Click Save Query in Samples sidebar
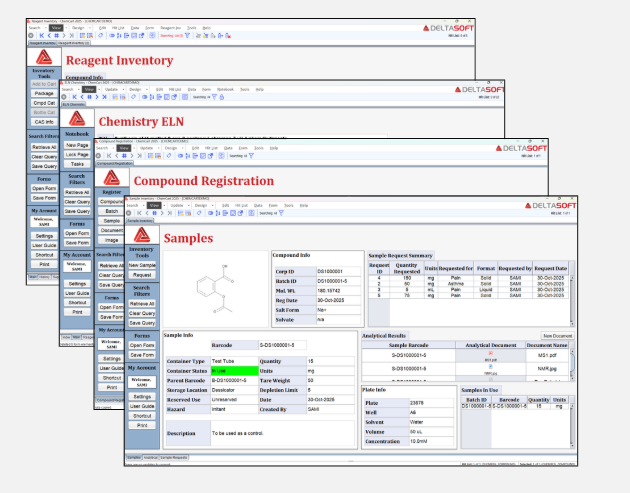 pos(142,323)
